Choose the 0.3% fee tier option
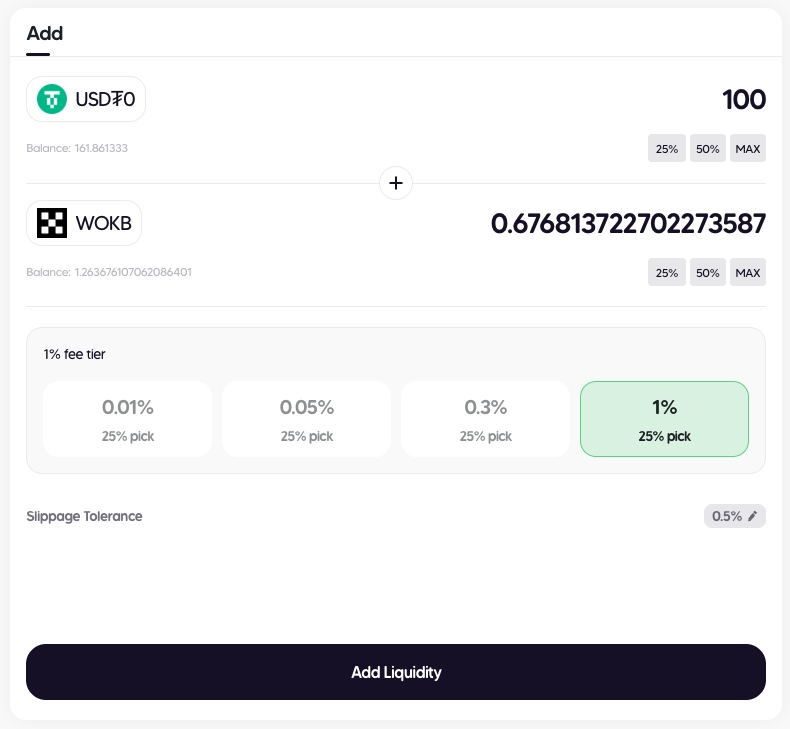The width and height of the screenshot is (790, 729). (x=485, y=419)
